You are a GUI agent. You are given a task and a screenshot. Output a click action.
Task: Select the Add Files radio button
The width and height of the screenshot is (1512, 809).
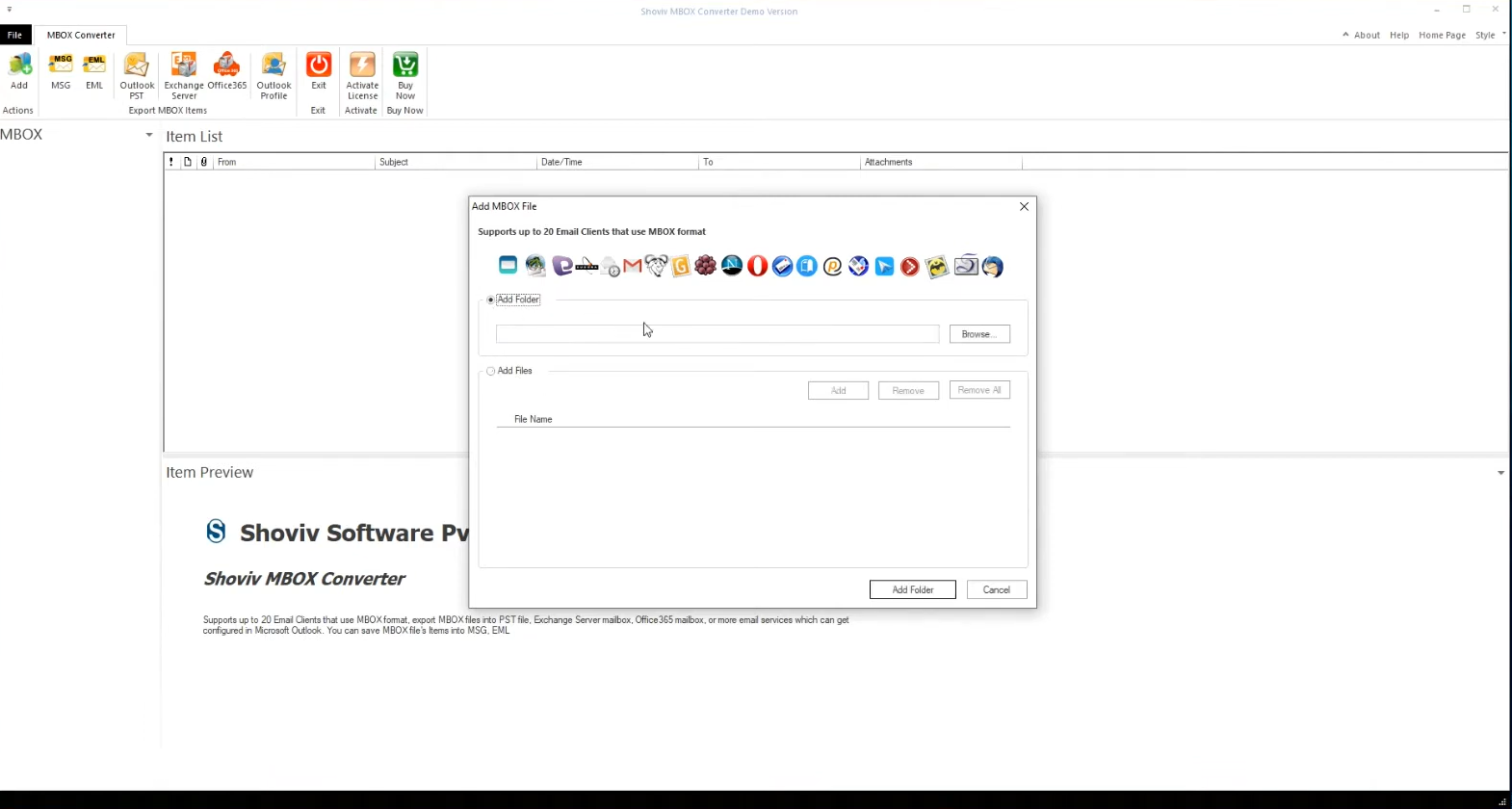coord(491,371)
